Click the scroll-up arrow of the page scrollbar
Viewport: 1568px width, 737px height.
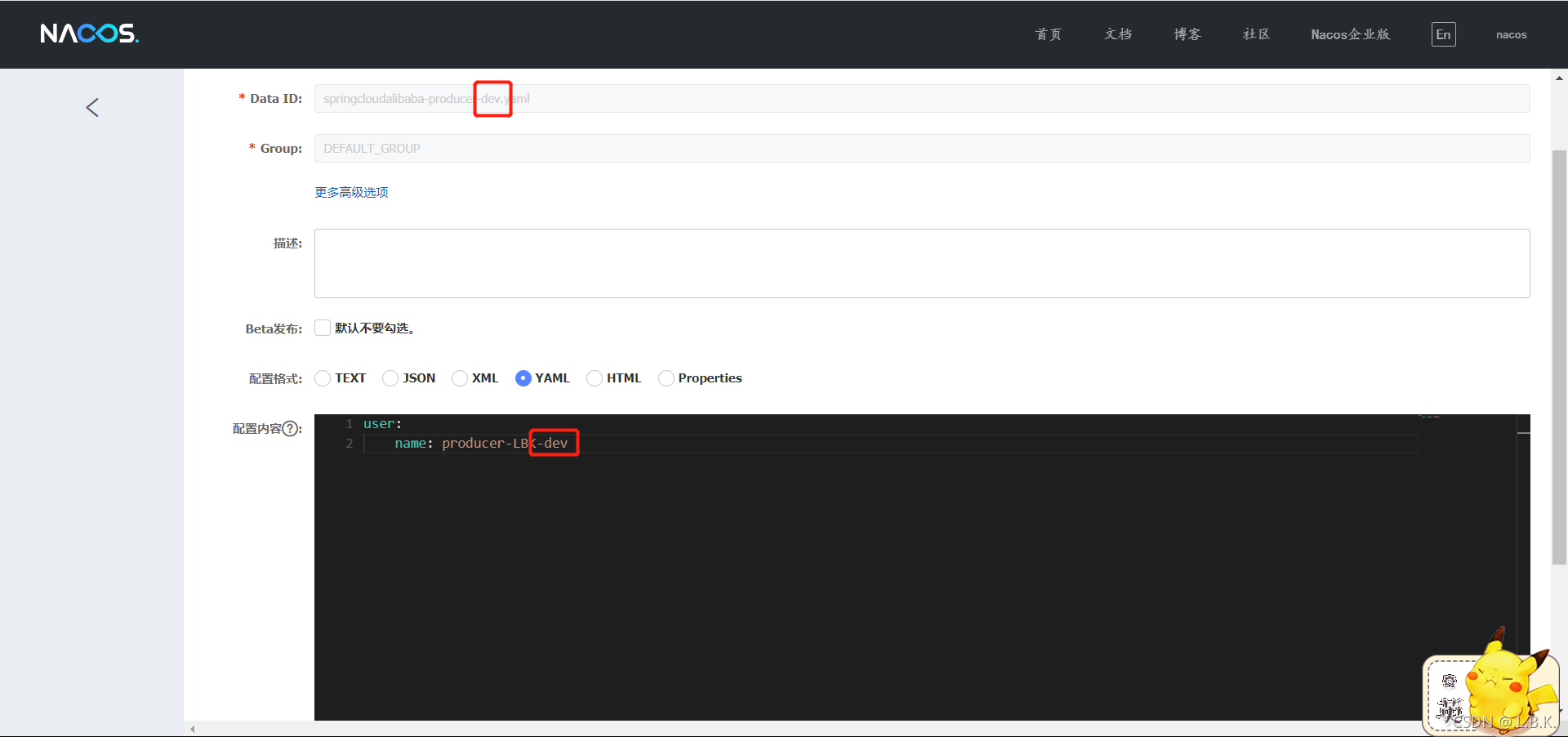[1559, 78]
